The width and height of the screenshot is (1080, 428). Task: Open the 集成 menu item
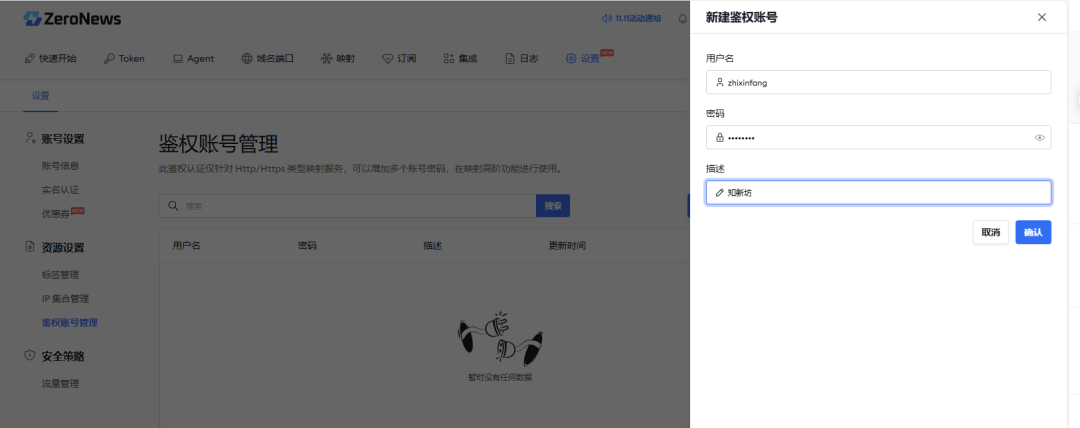click(x=460, y=59)
